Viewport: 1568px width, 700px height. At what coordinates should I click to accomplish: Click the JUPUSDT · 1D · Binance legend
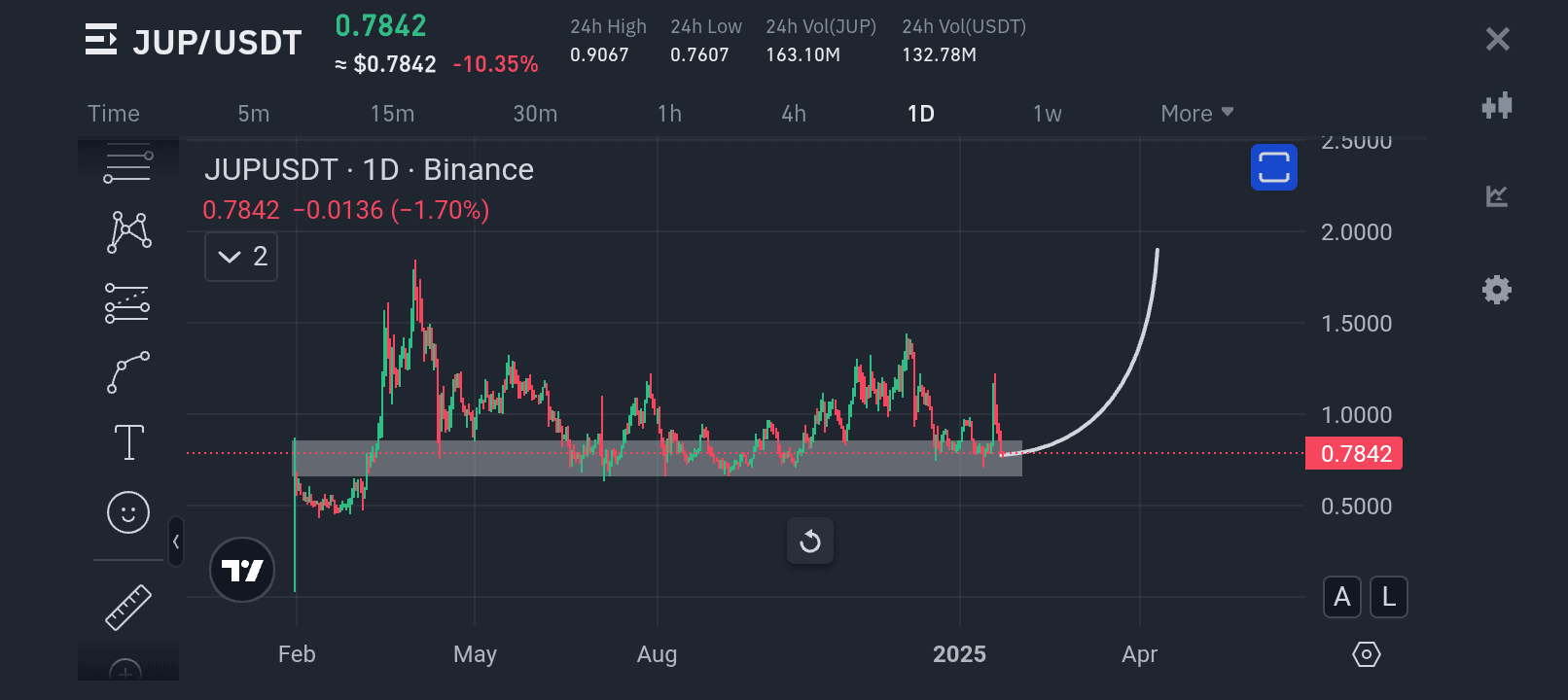click(x=369, y=170)
